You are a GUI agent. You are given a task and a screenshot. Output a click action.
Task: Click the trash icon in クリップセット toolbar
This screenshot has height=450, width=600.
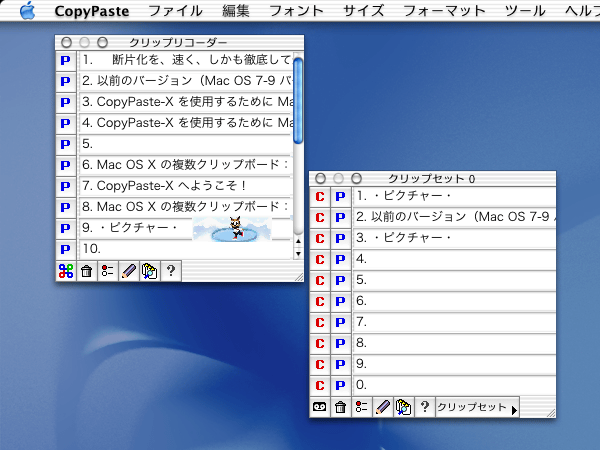tap(341, 407)
